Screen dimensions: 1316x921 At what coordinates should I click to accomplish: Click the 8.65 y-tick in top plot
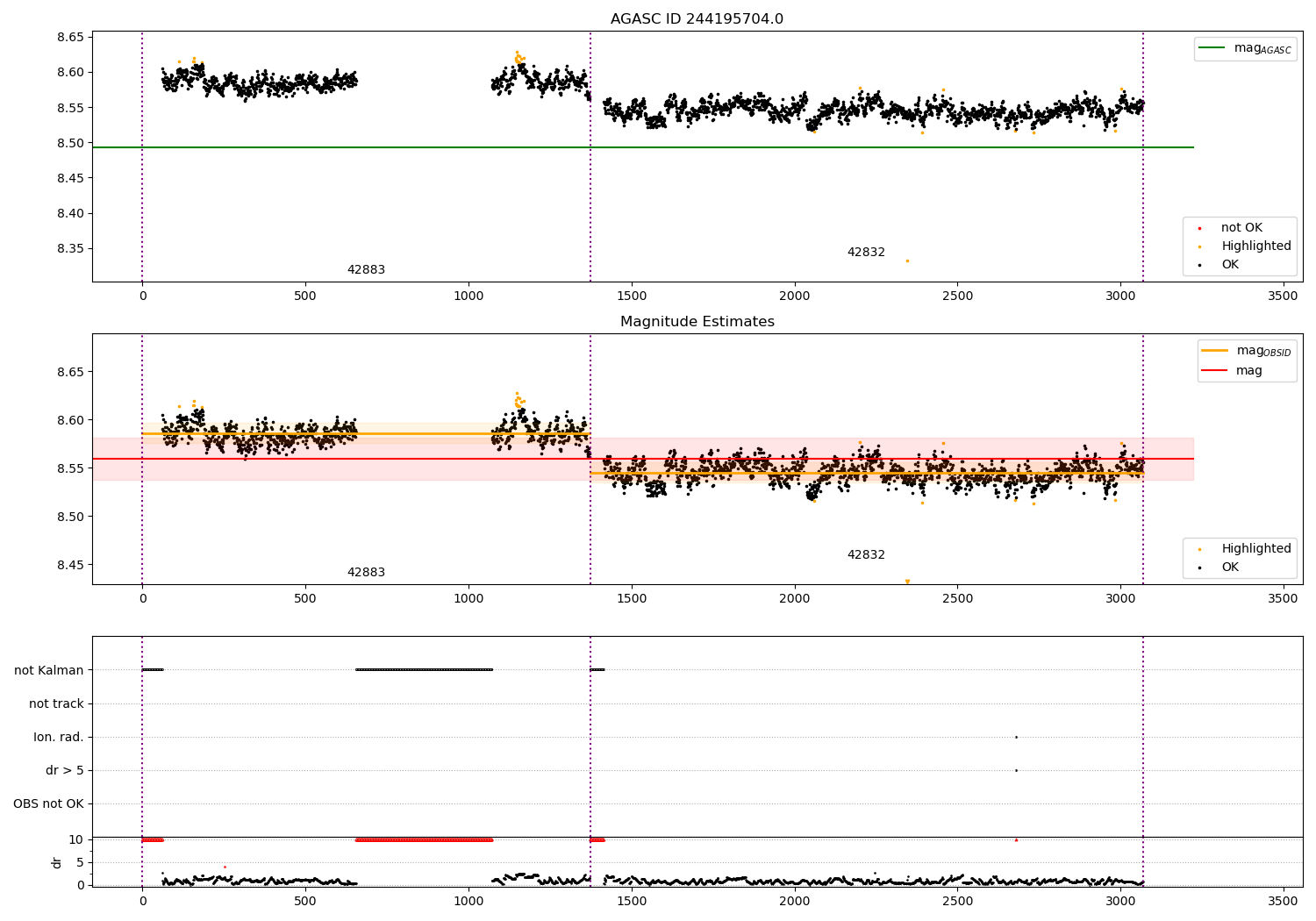pos(70,37)
